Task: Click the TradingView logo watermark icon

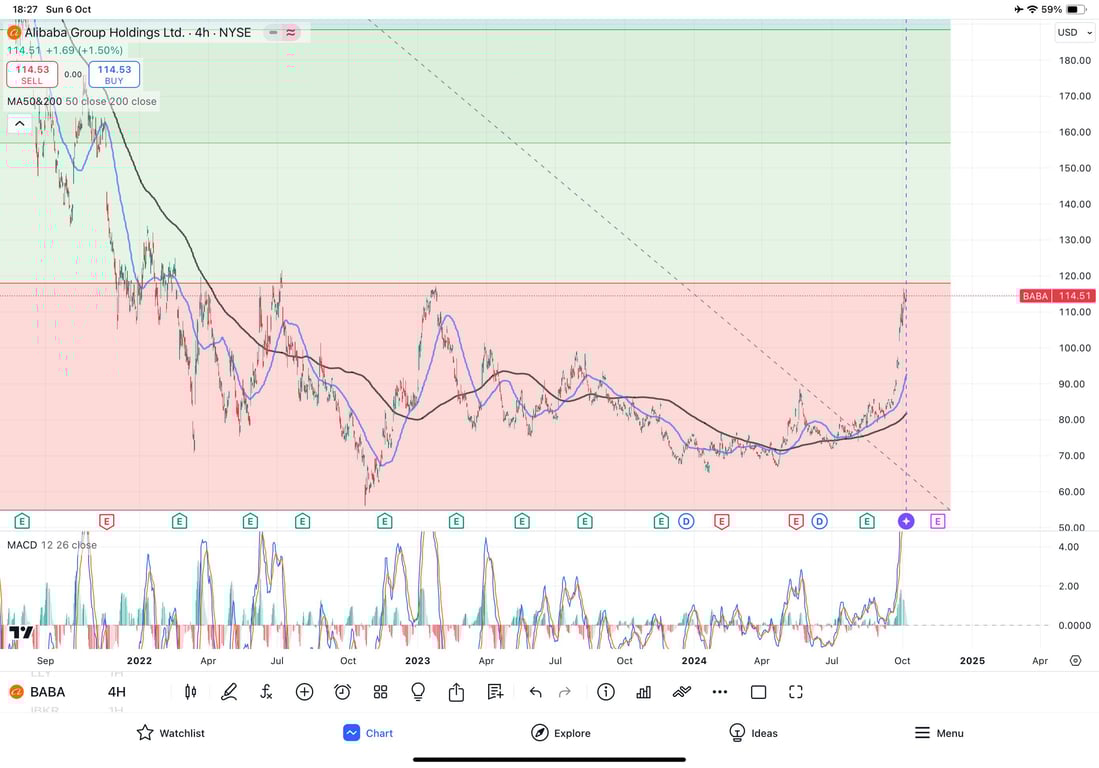Action: [21, 633]
